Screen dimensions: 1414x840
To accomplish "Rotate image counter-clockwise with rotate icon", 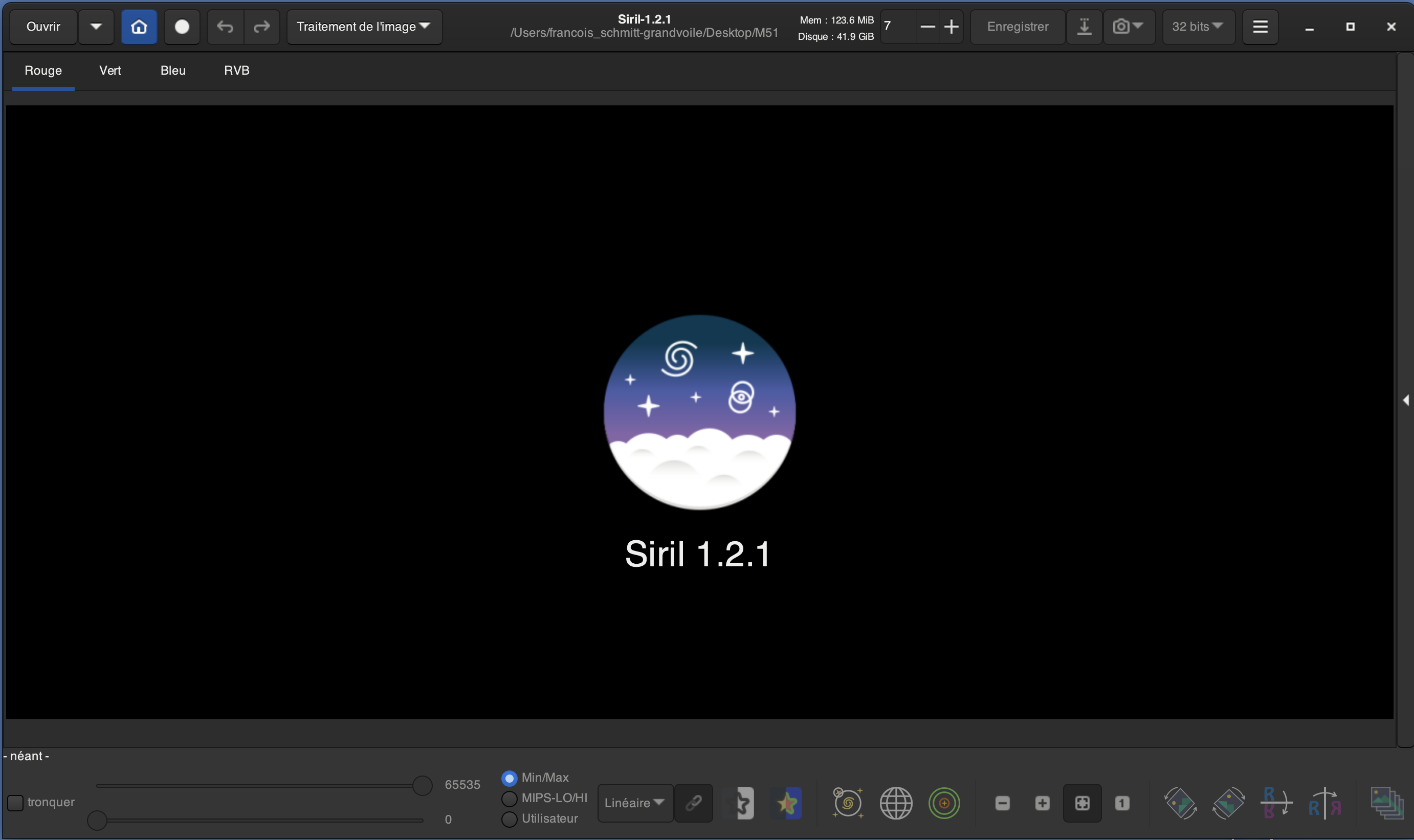I will point(1180,803).
